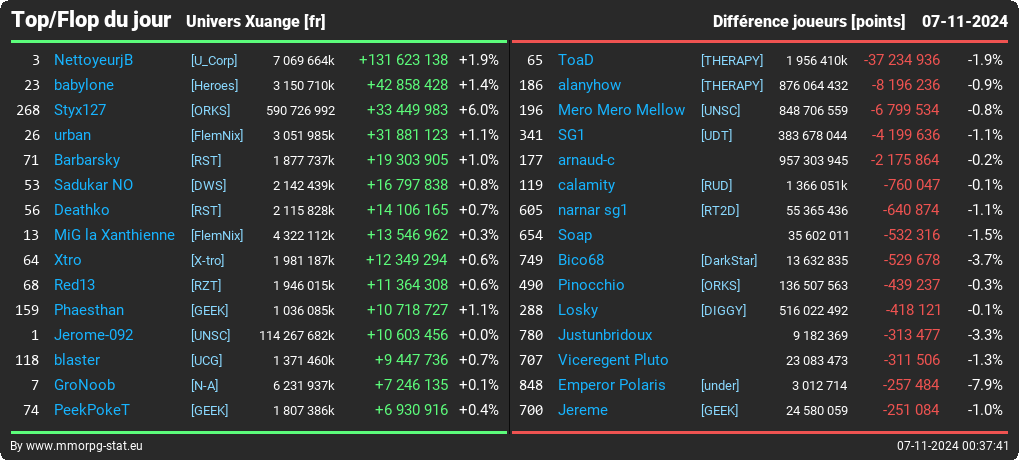Click the ToaD player name

point(576,60)
